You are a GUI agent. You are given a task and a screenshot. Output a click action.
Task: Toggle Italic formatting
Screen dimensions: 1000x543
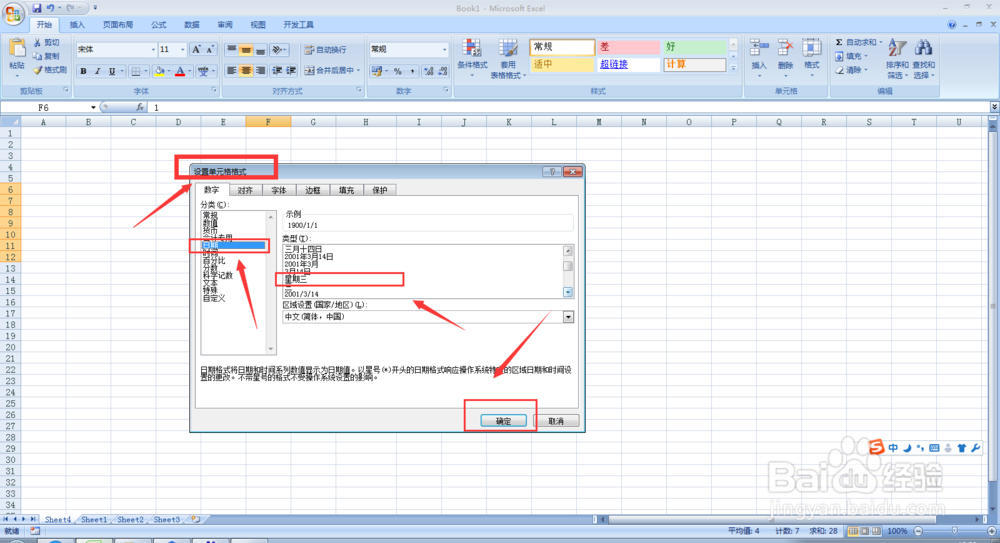coord(98,71)
